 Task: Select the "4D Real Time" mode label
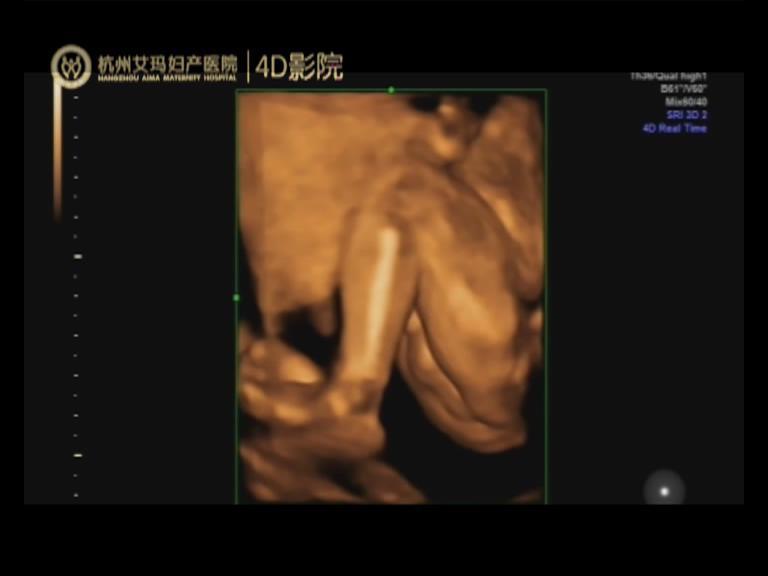pos(674,129)
